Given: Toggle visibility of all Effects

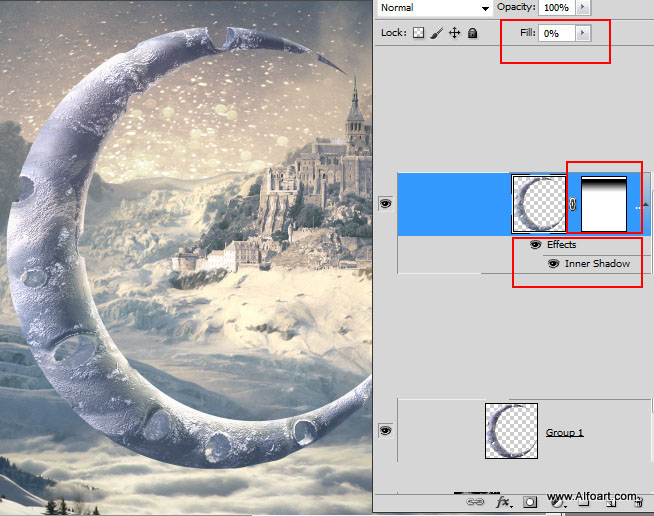Looking at the screenshot, I should pyautogui.click(x=536, y=244).
